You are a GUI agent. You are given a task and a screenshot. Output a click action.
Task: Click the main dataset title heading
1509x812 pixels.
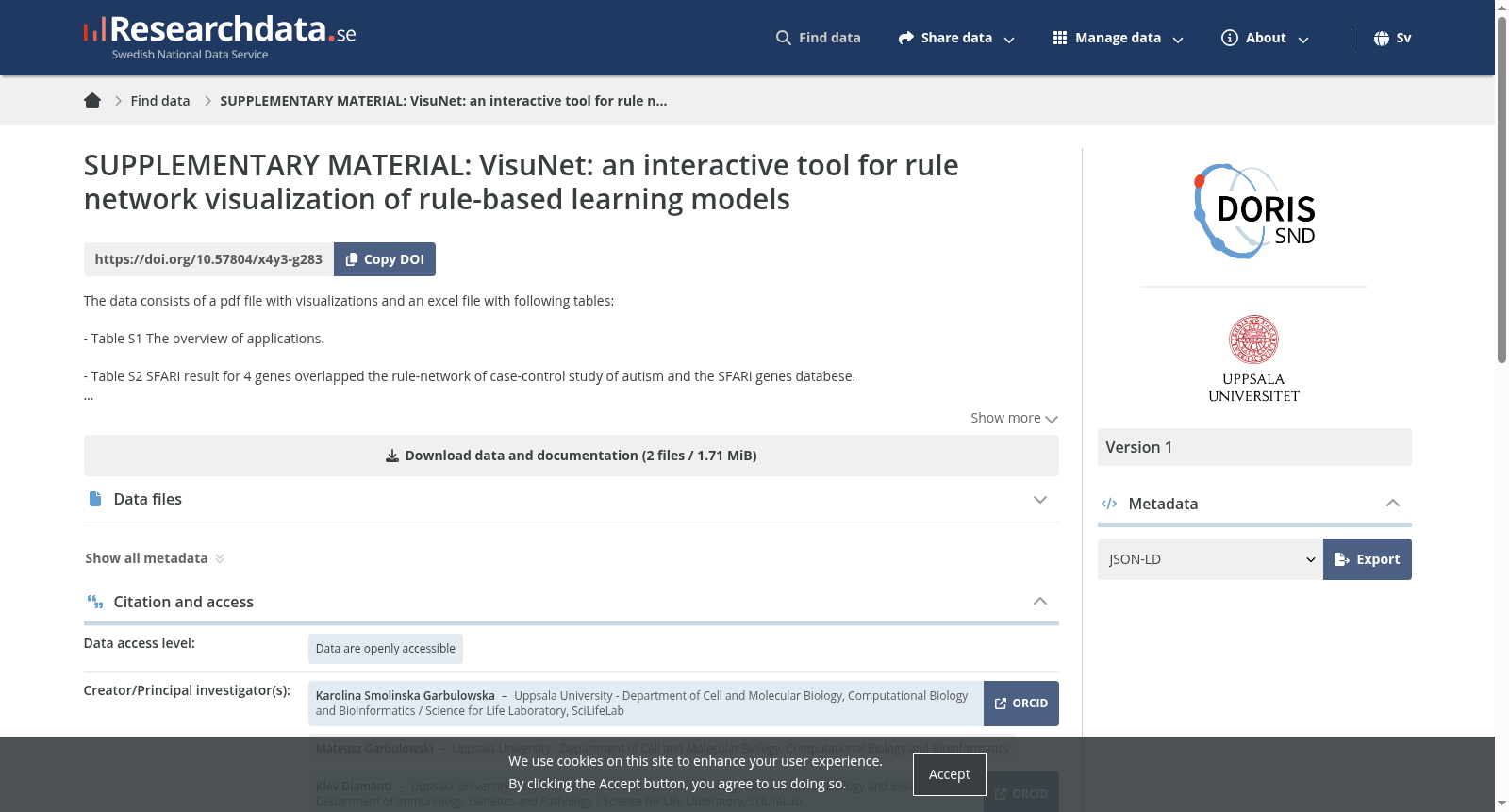[x=522, y=182]
